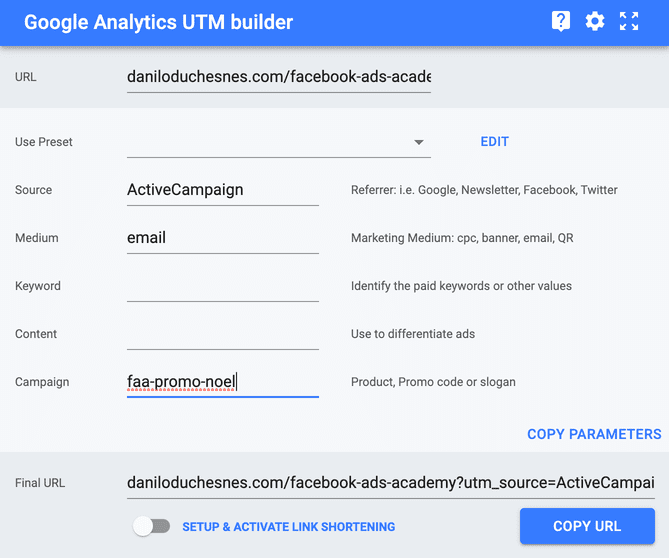This screenshot has height=558, width=669.
Task: Click the Google Analytics UTM builder title
Action: coord(158,22)
